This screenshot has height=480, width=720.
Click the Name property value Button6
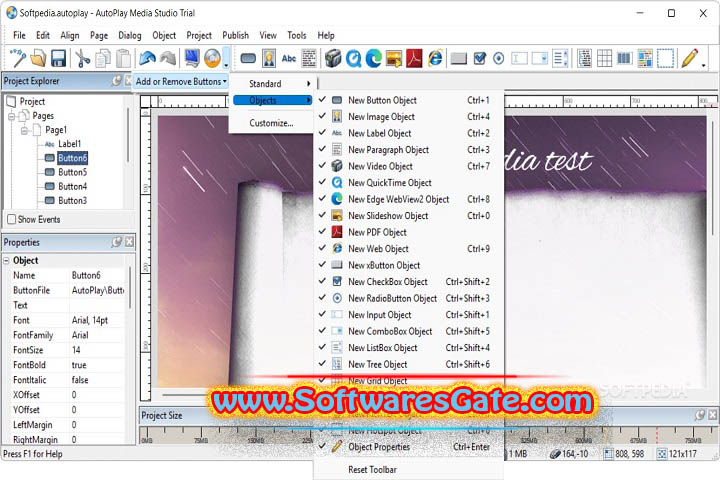(86, 275)
